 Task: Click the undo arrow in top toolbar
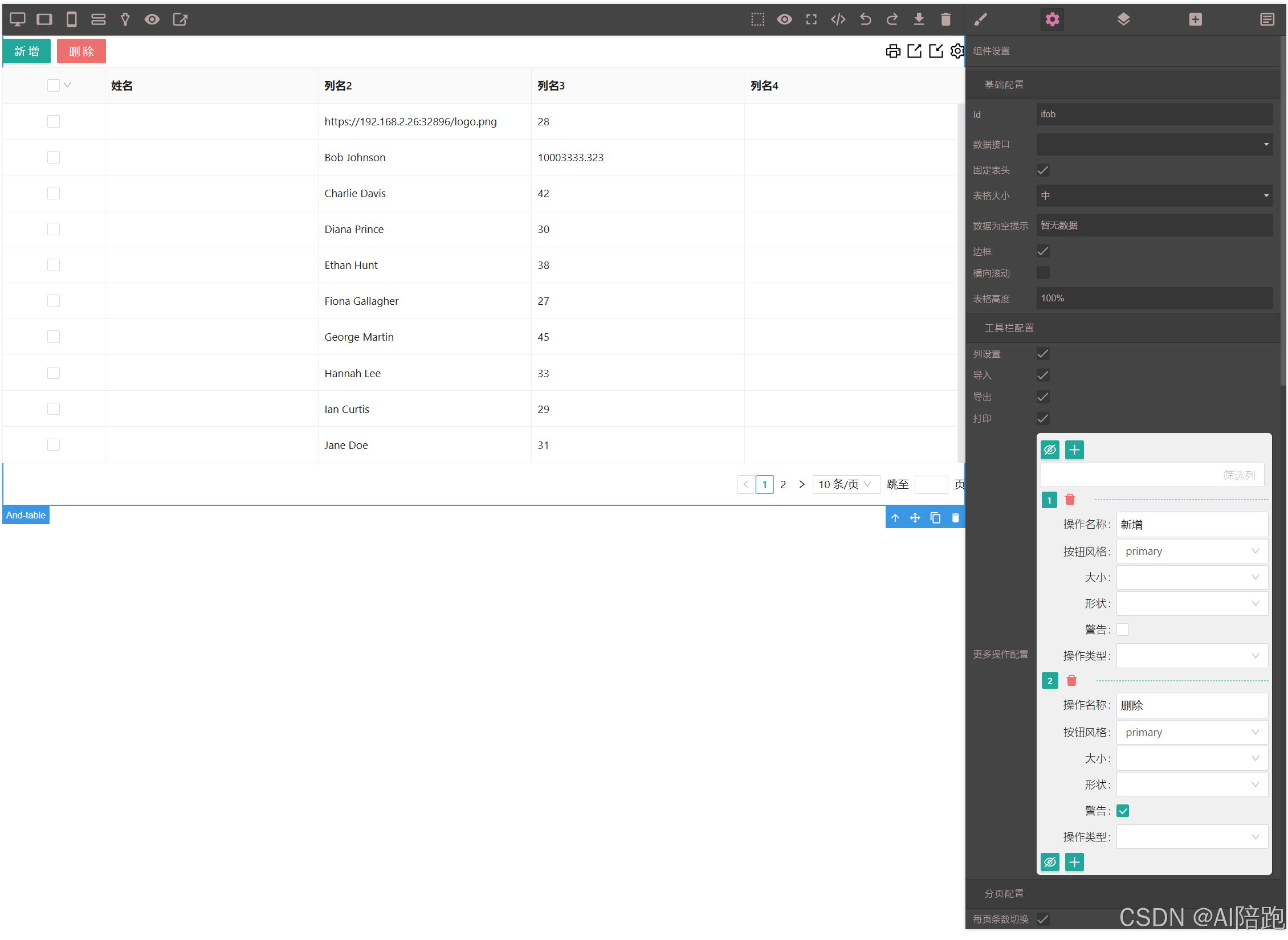click(865, 19)
